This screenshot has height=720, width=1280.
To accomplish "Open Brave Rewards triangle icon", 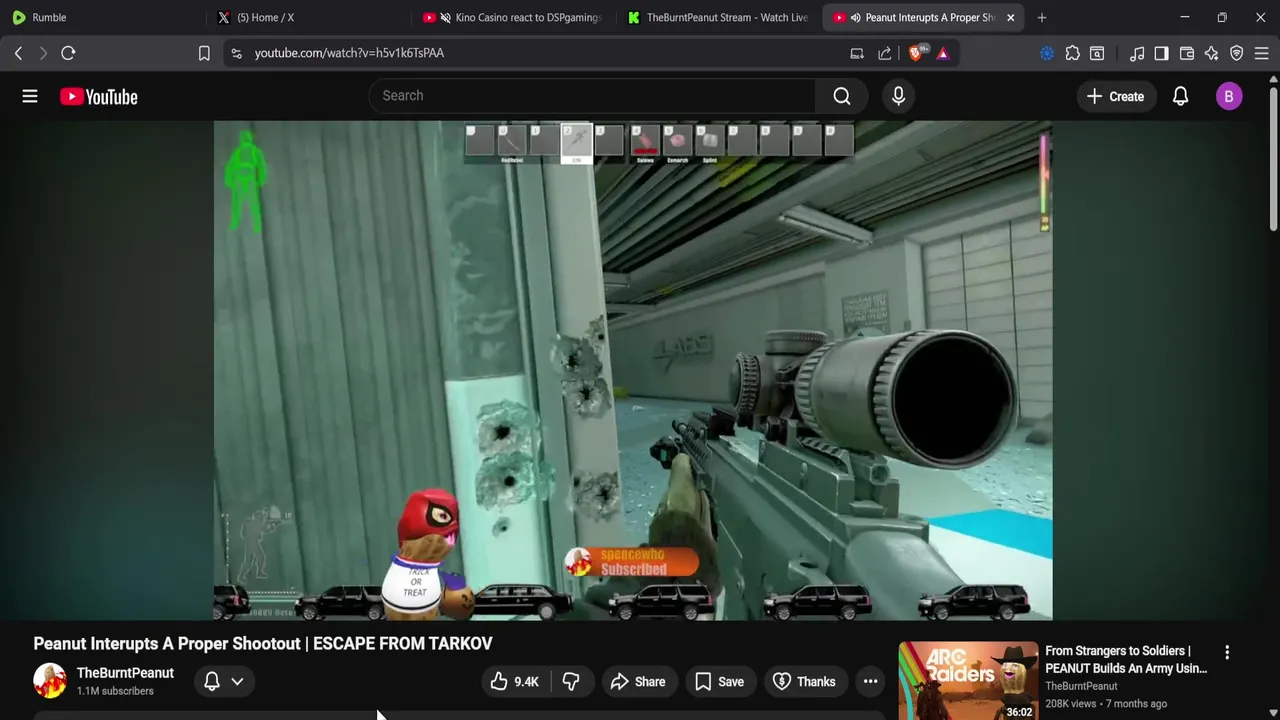I will (943, 53).
